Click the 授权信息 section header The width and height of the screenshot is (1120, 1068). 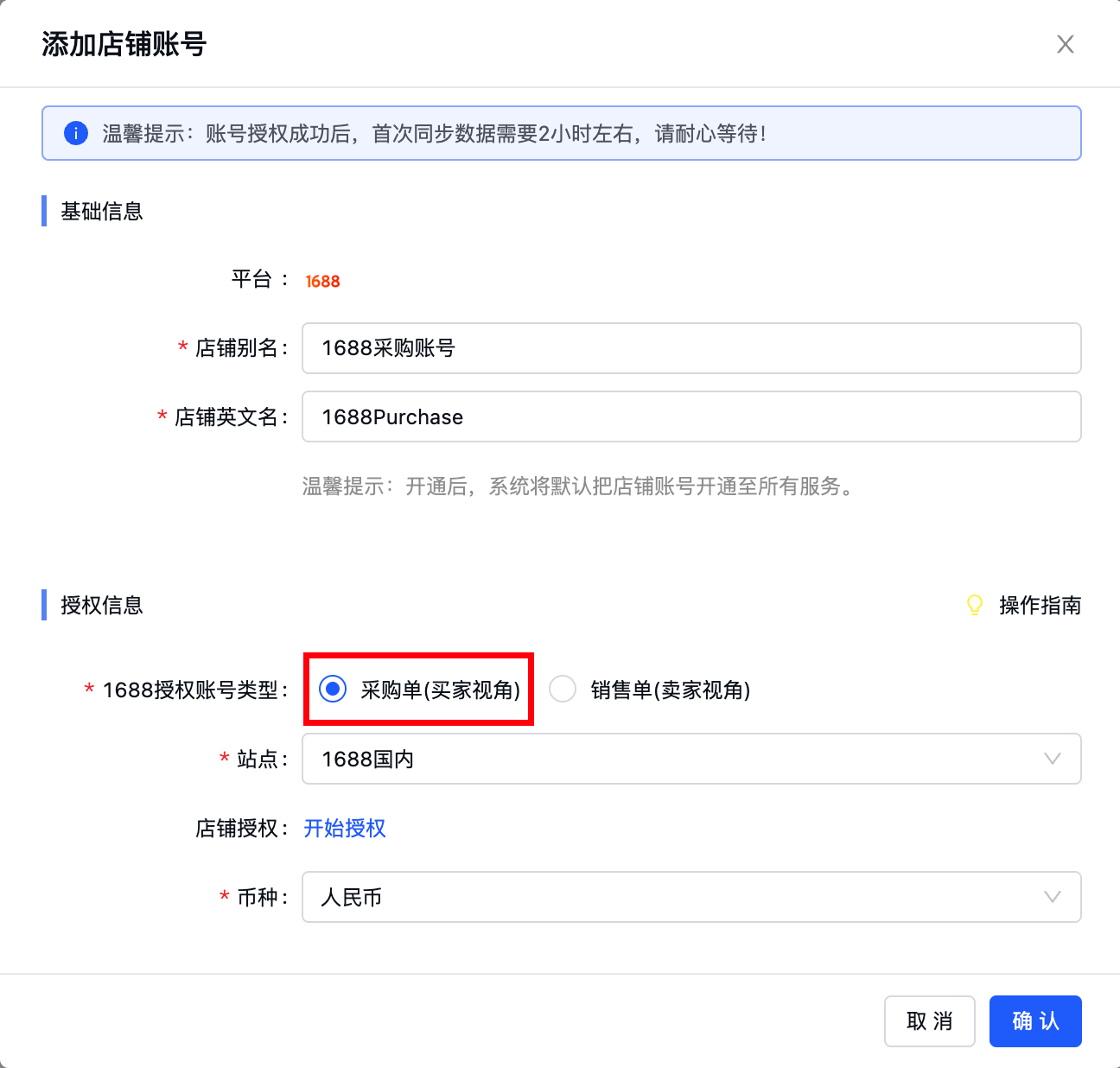tap(102, 605)
